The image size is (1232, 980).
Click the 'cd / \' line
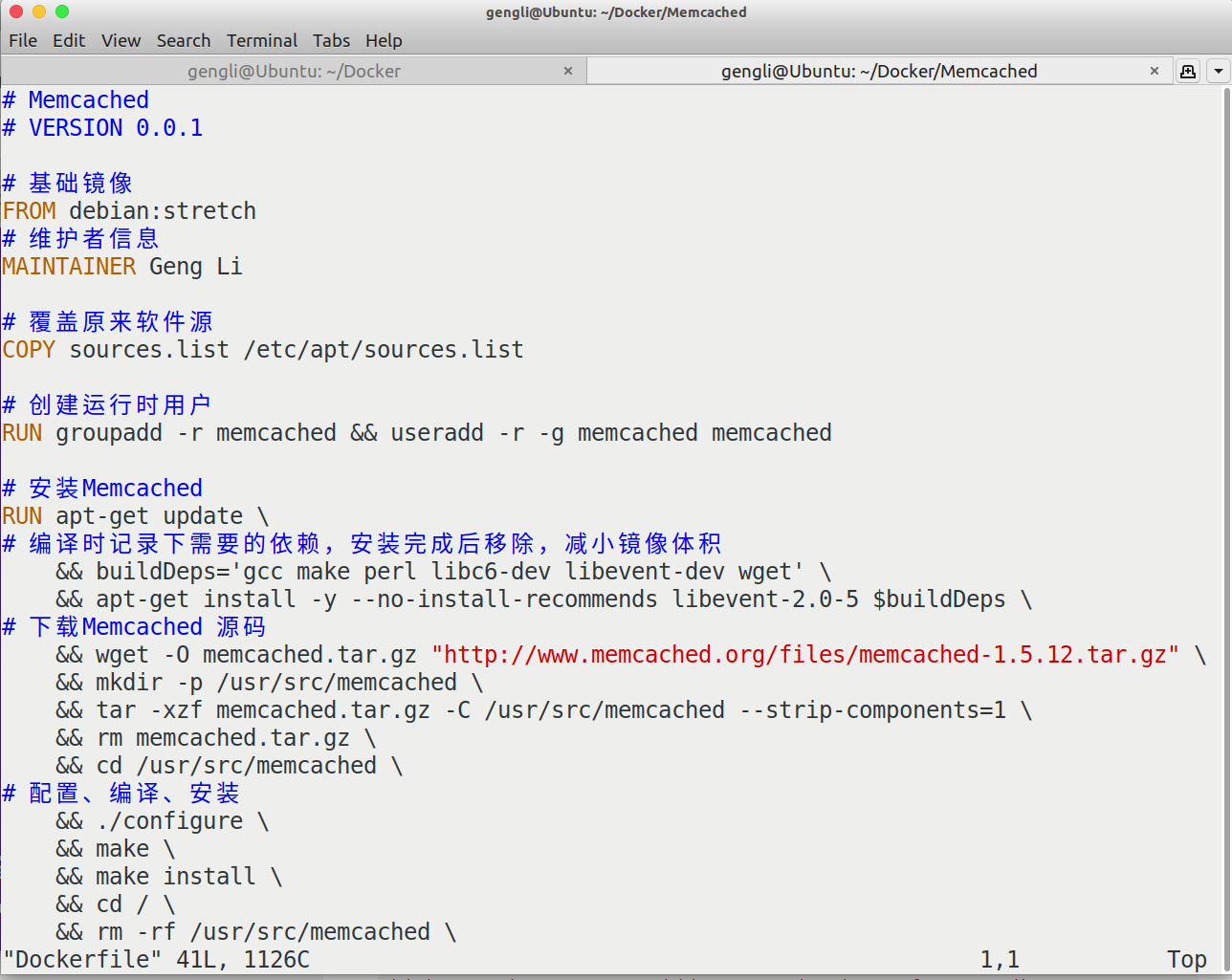116,904
